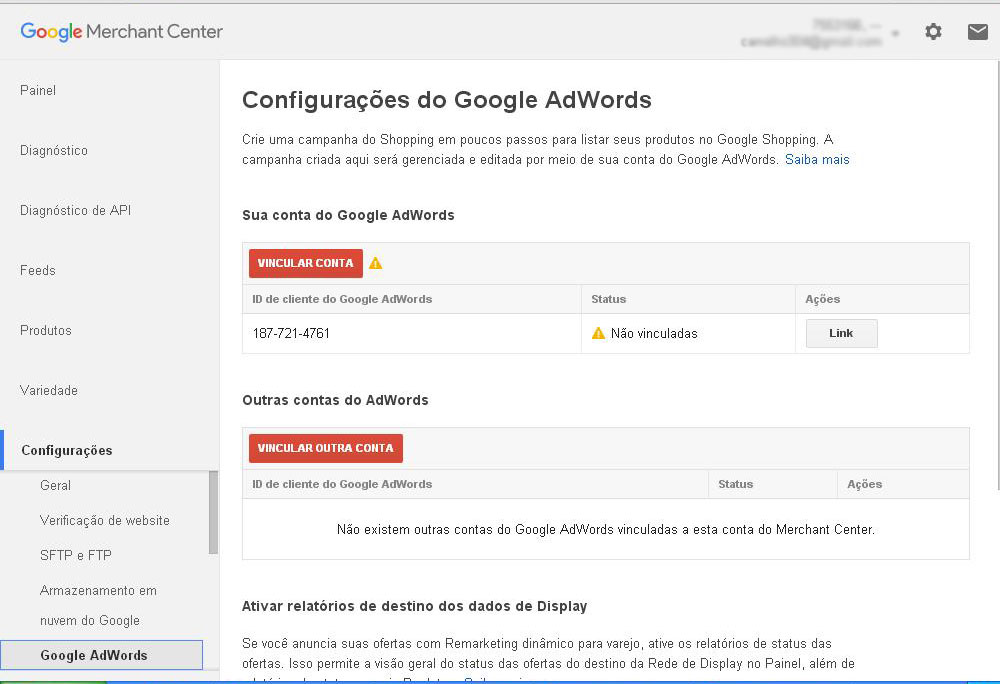Viewport: 1000px width, 684px height.
Task: Click the sidebar vertical scrollbar
Action: (x=213, y=512)
